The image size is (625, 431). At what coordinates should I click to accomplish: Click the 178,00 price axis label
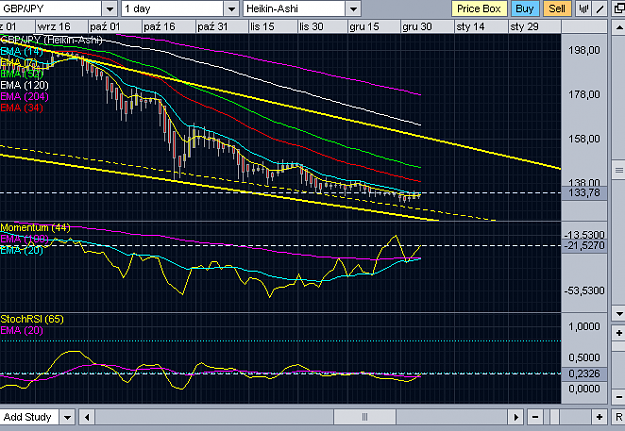[584, 94]
